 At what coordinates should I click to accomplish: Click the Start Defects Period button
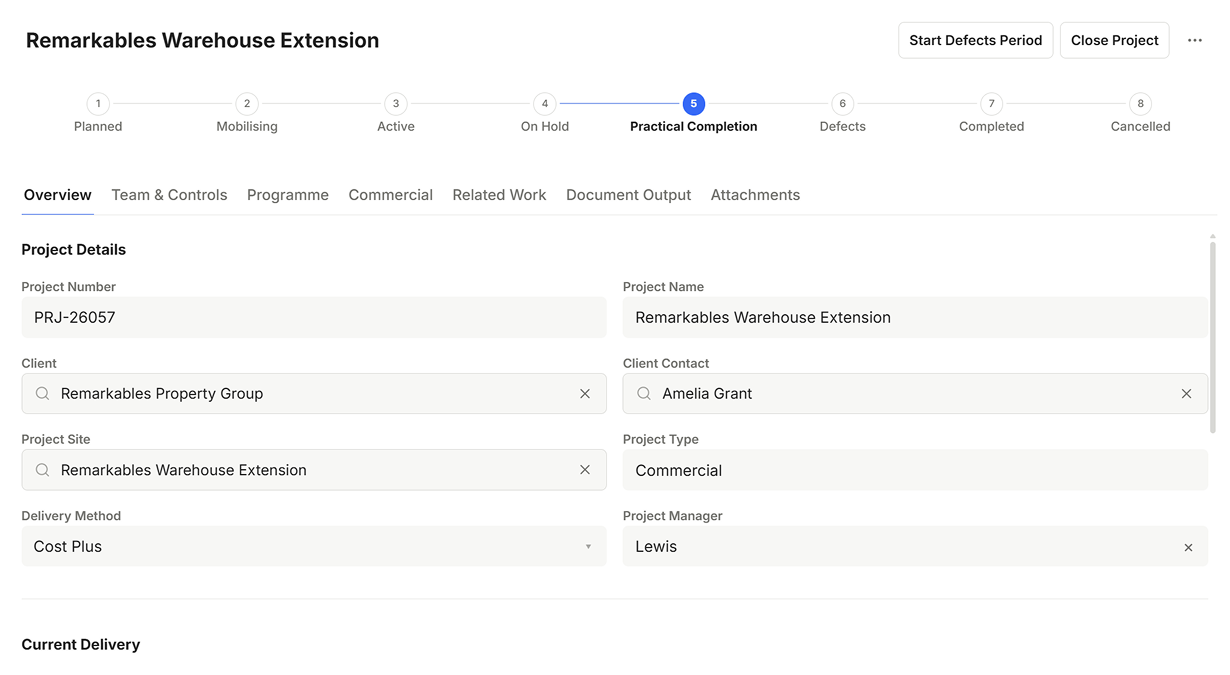(x=976, y=40)
